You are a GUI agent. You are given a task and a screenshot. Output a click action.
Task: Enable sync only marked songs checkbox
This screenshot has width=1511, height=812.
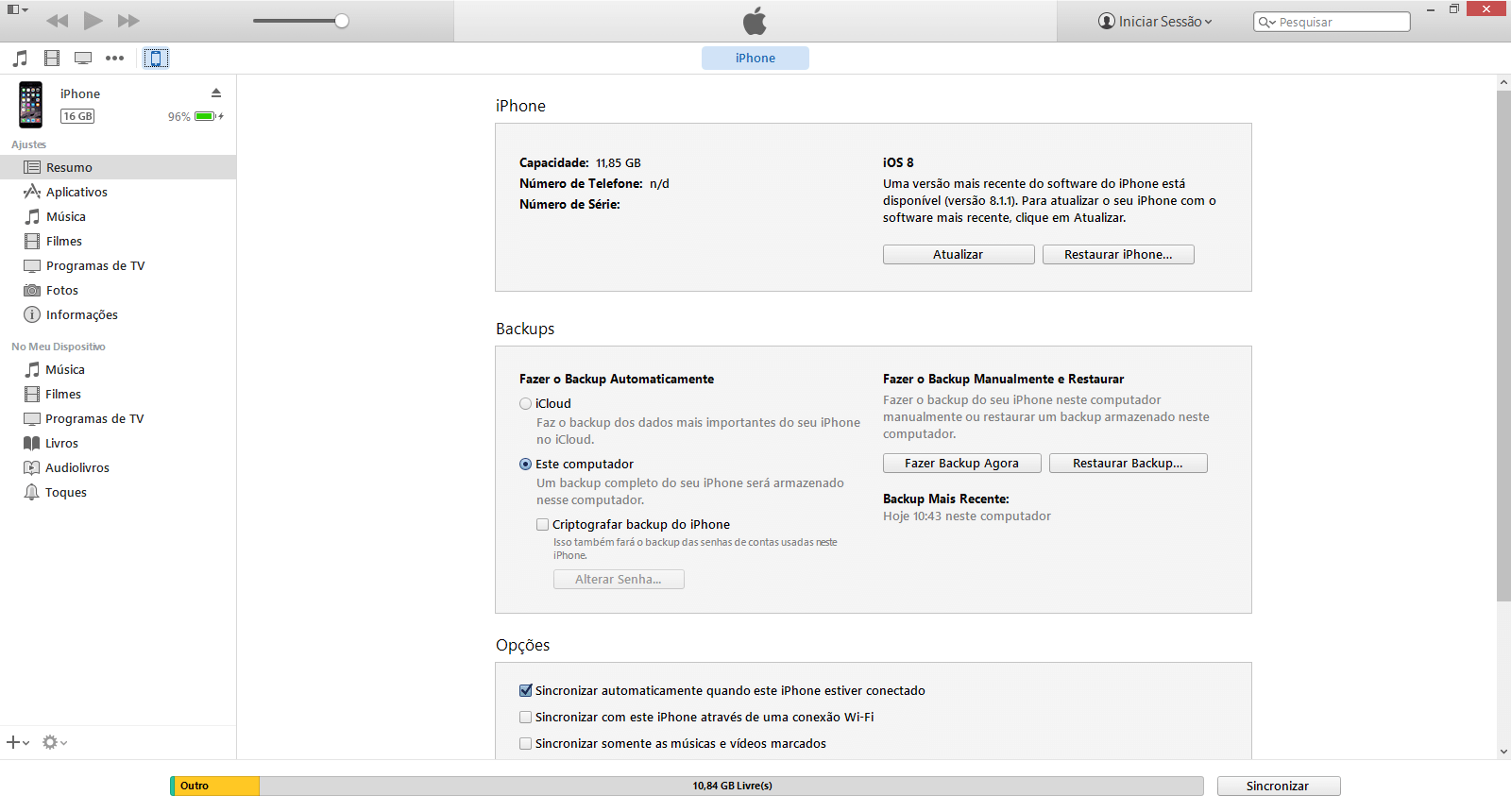525,743
